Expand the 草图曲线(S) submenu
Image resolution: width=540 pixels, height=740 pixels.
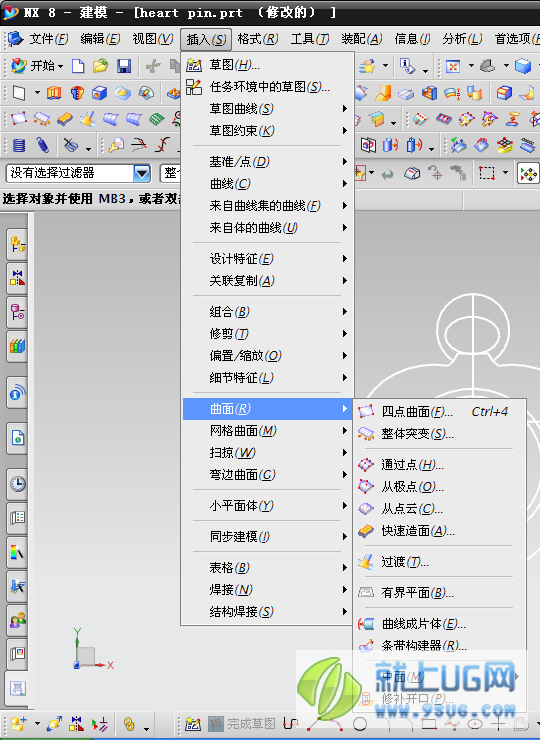click(x=267, y=109)
